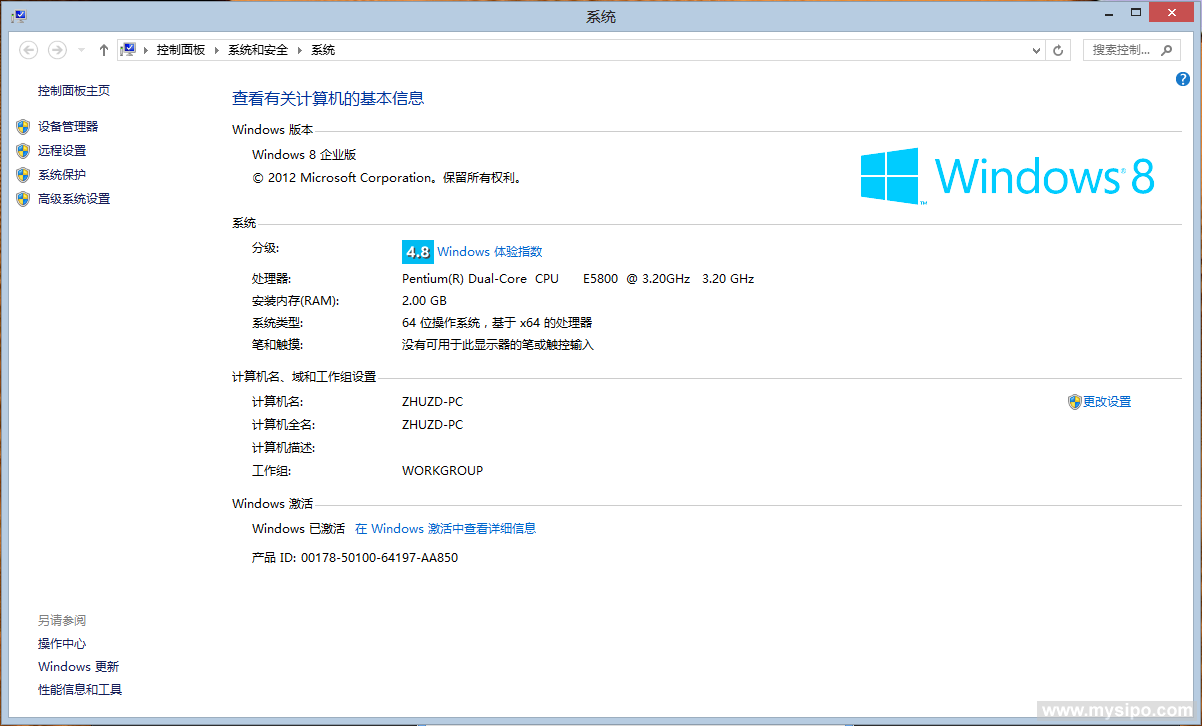Select 系统和安全 in the breadcrumb path
1202x726 pixels.
tap(257, 50)
